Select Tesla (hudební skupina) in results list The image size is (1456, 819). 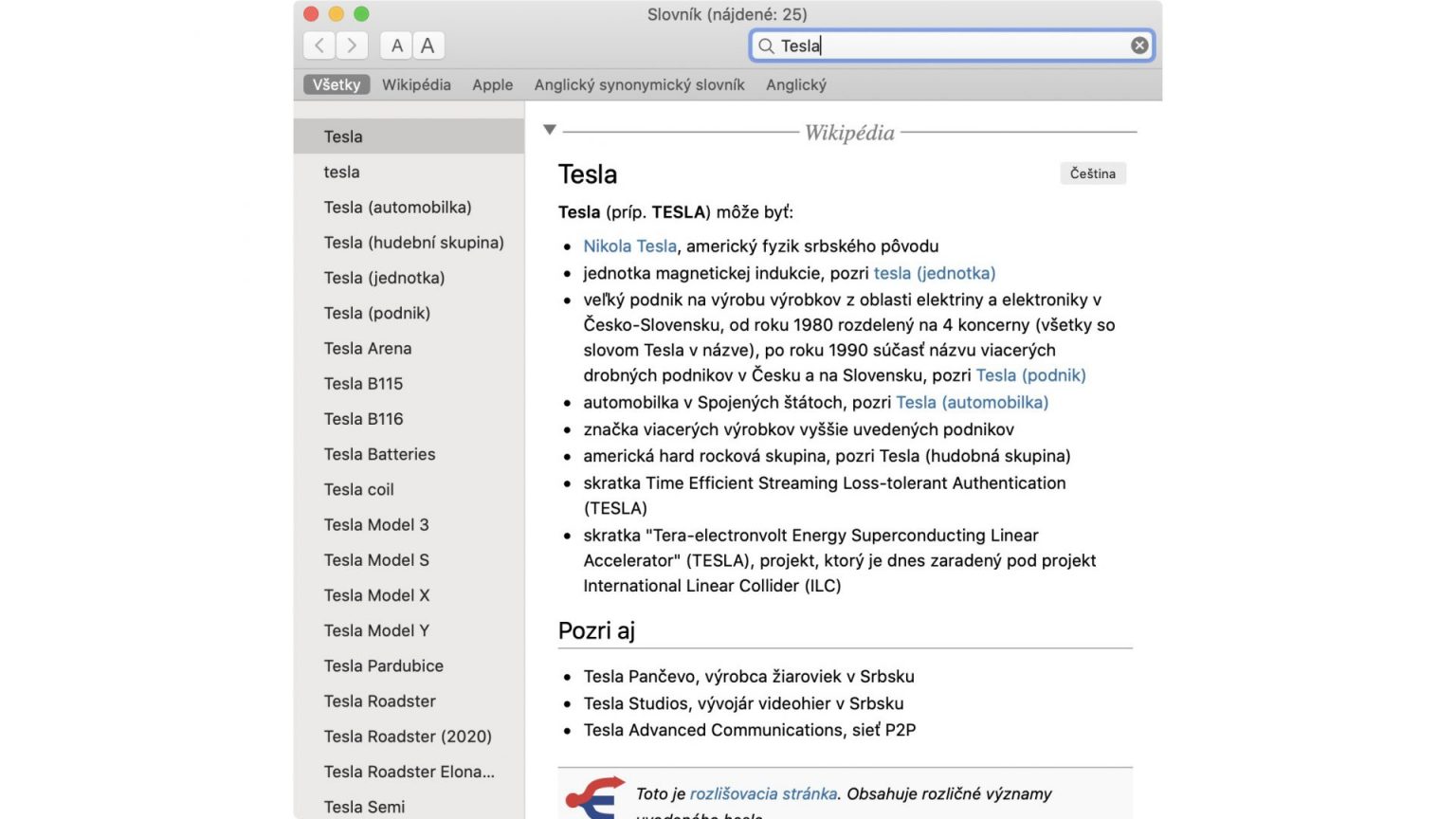[409, 243]
